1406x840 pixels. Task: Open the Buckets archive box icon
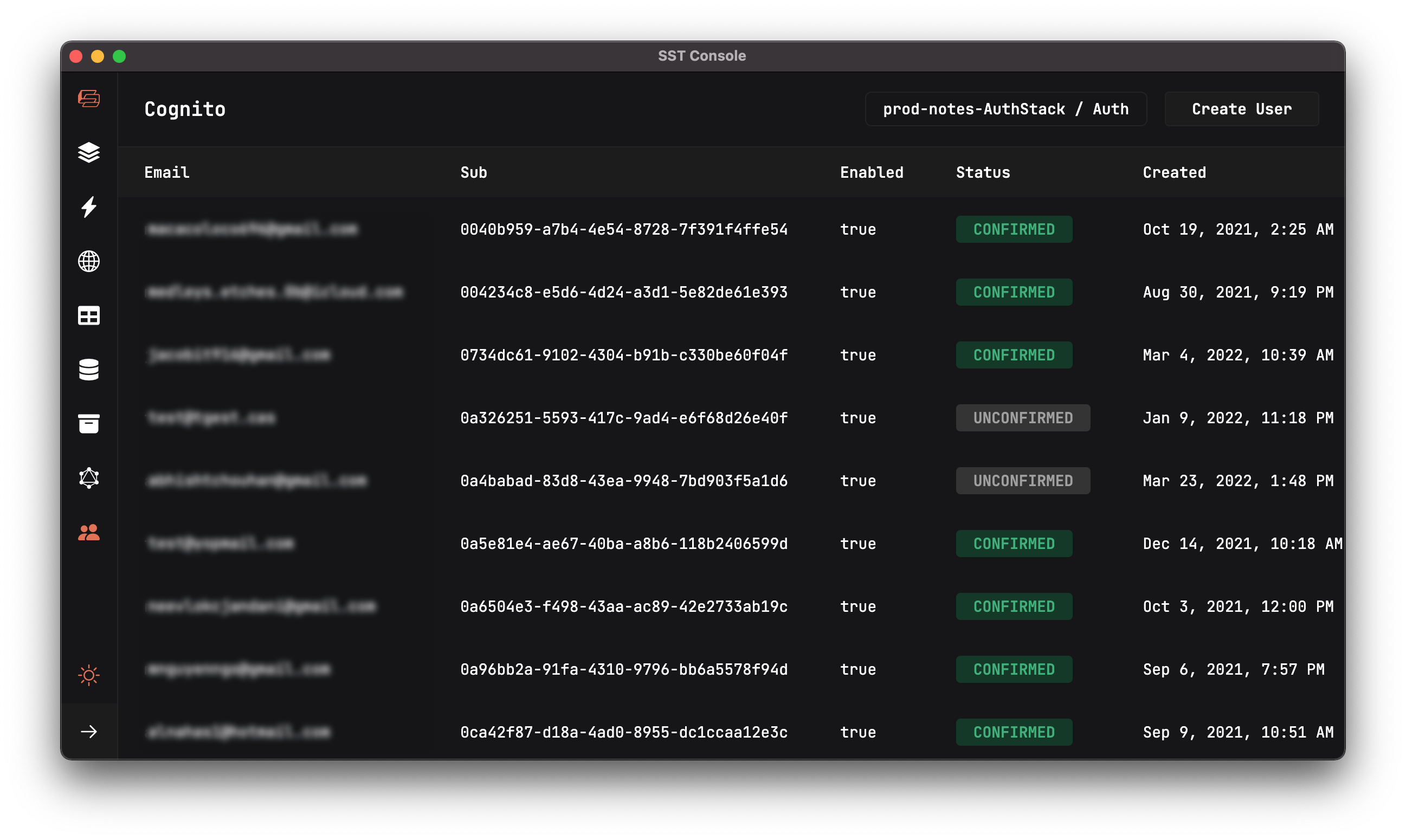(x=89, y=423)
